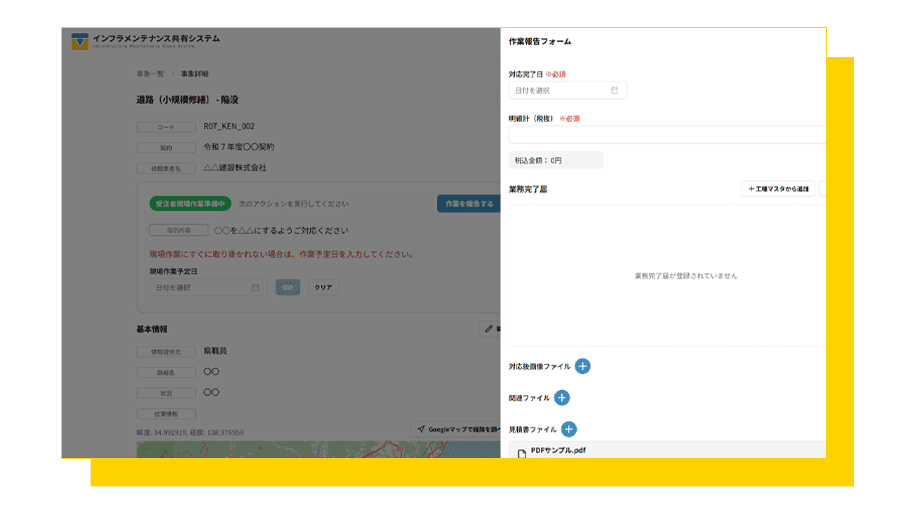
Task: Click the red warning 現場作業にすぐに取り掛かれない場合 text
Action: coord(282,254)
